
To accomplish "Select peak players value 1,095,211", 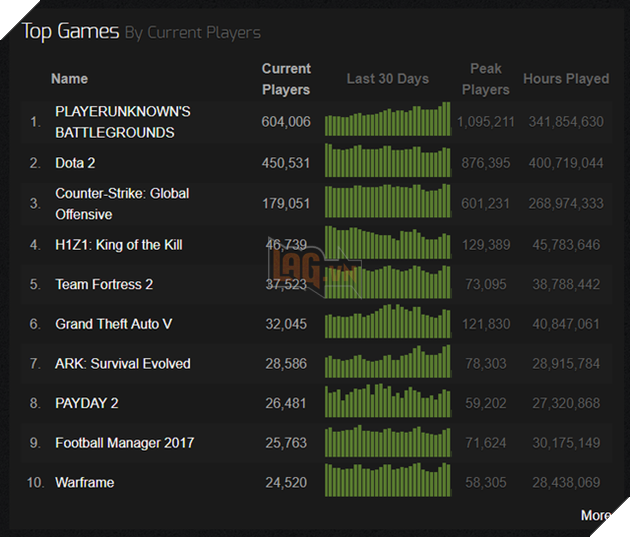I will (x=486, y=122).
